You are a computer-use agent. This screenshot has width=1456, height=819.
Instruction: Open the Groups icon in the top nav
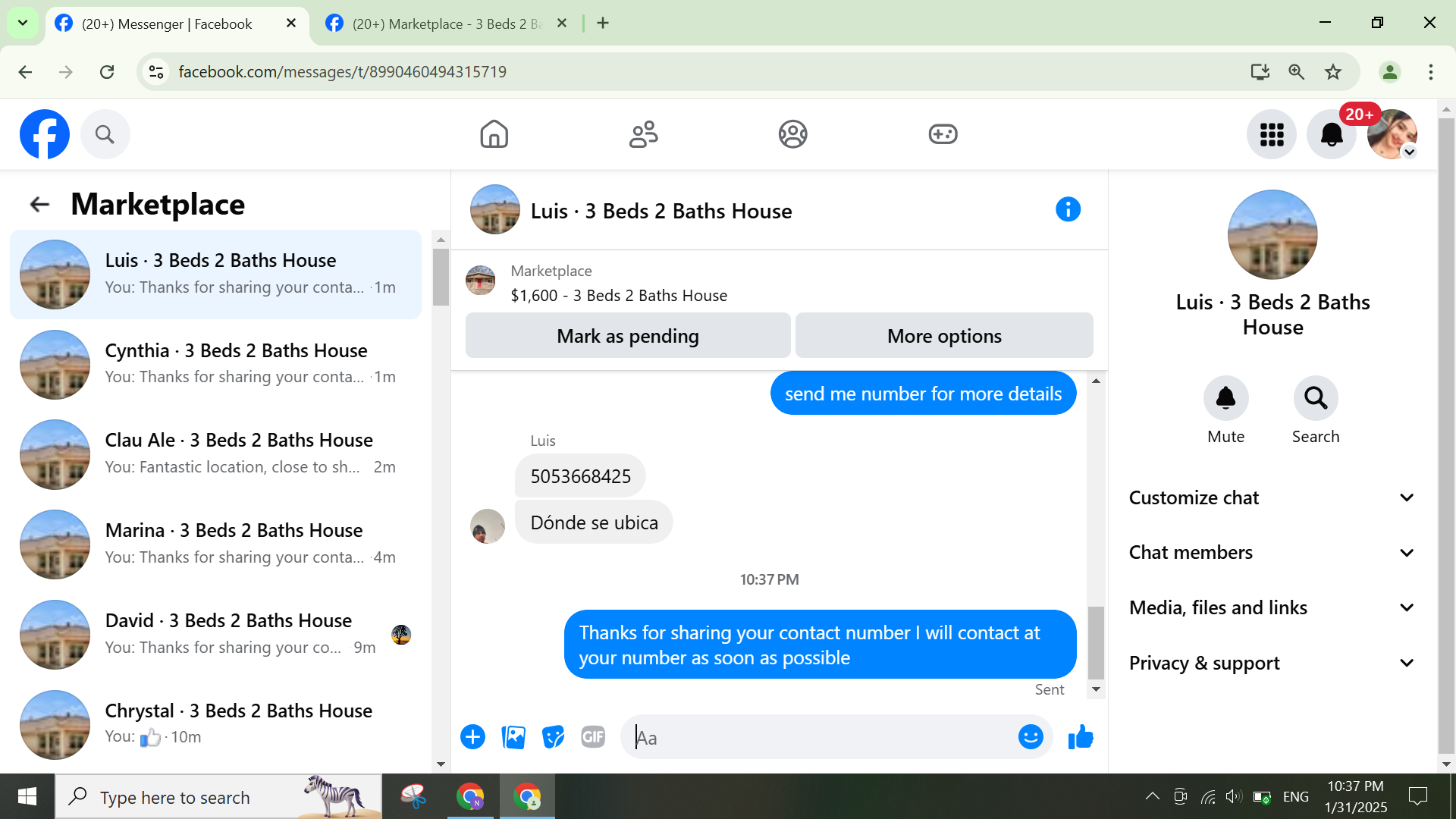click(793, 134)
